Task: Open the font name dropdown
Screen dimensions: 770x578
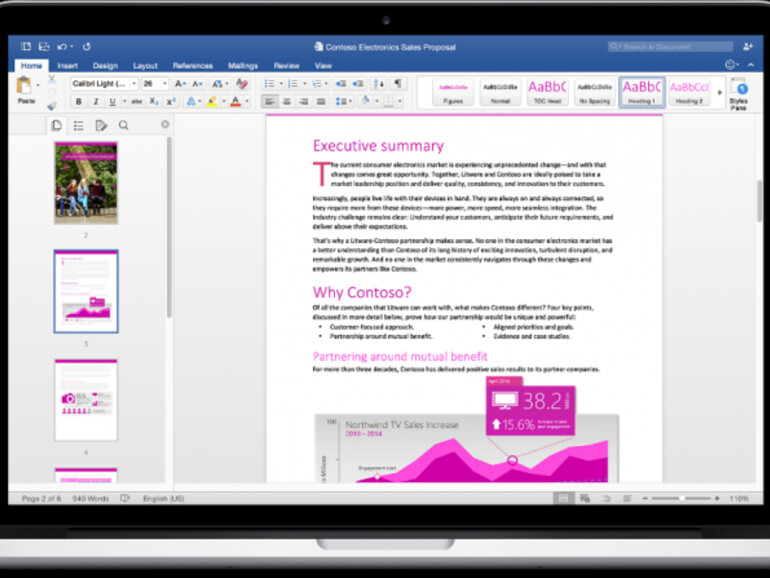Action: click(134, 83)
